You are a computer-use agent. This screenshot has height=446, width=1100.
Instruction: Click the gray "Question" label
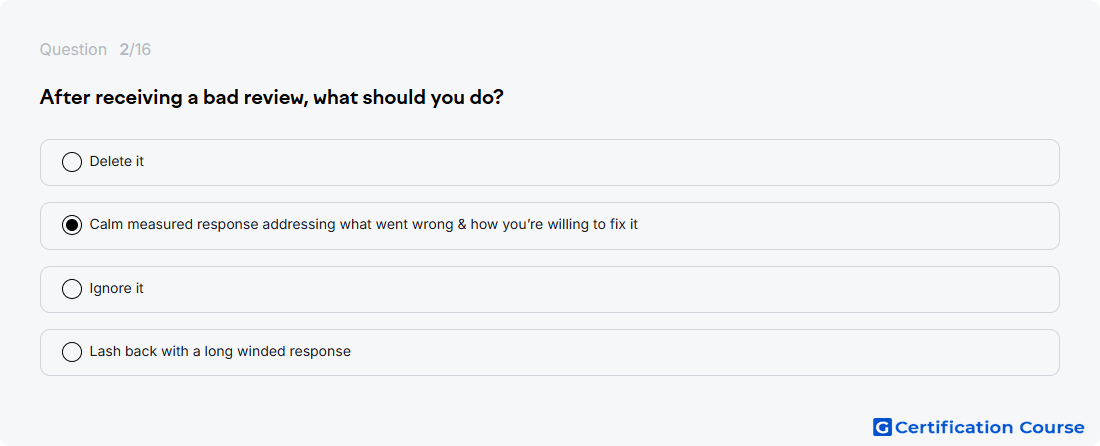(73, 50)
